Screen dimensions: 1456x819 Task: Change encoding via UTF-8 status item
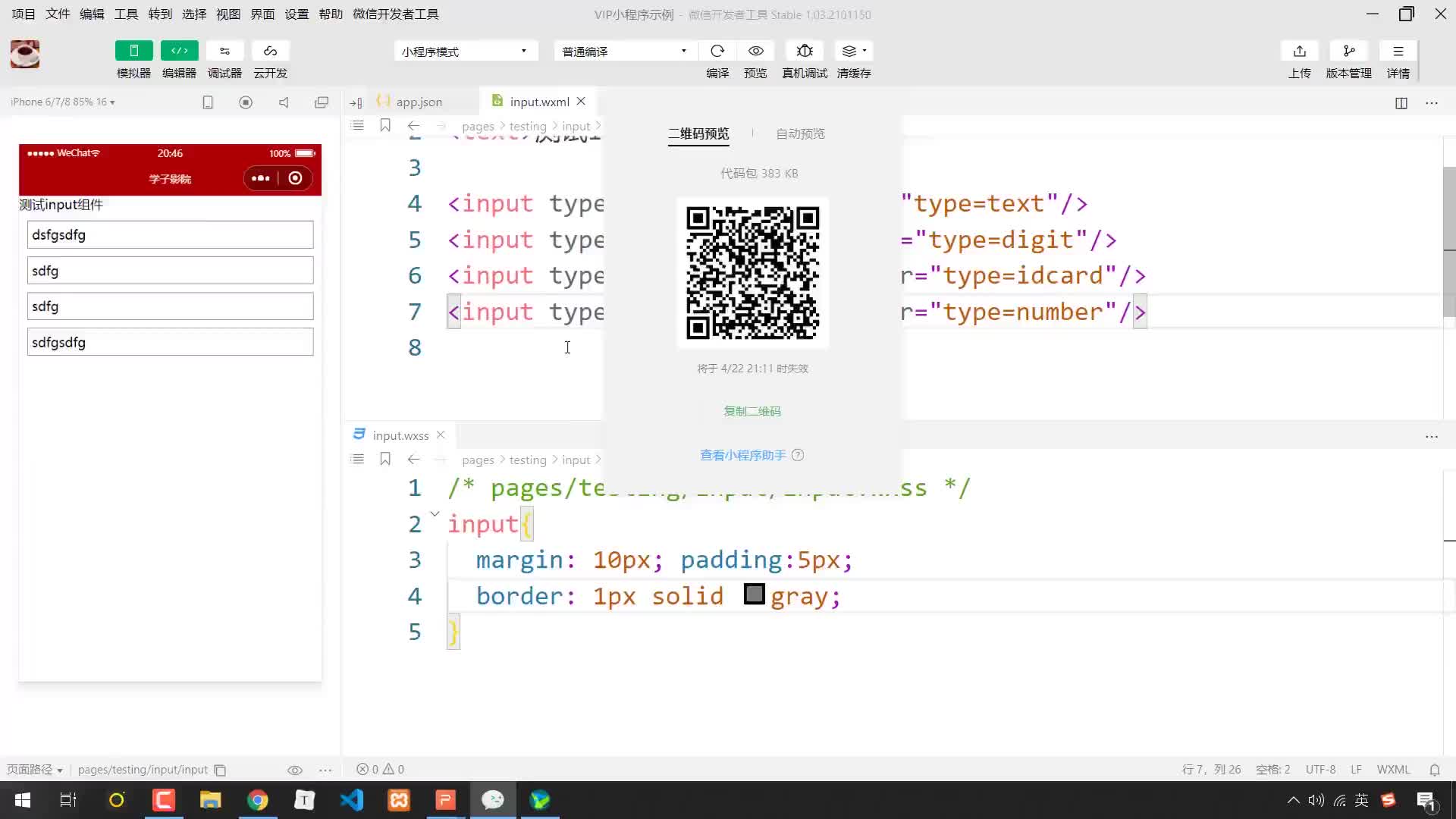[1320, 770]
